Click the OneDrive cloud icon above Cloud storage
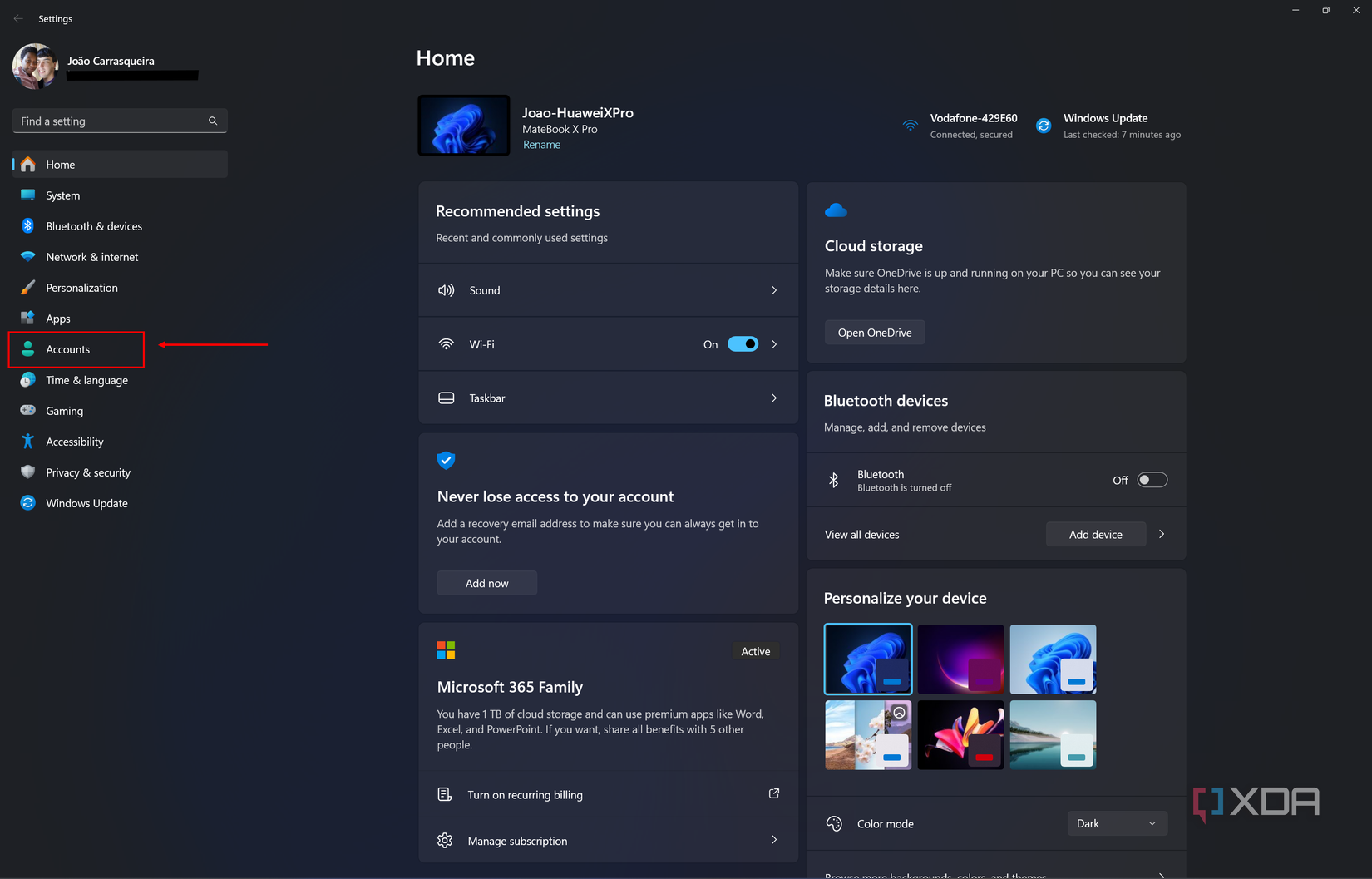This screenshot has height=879, width=1372. pos(836,210)
